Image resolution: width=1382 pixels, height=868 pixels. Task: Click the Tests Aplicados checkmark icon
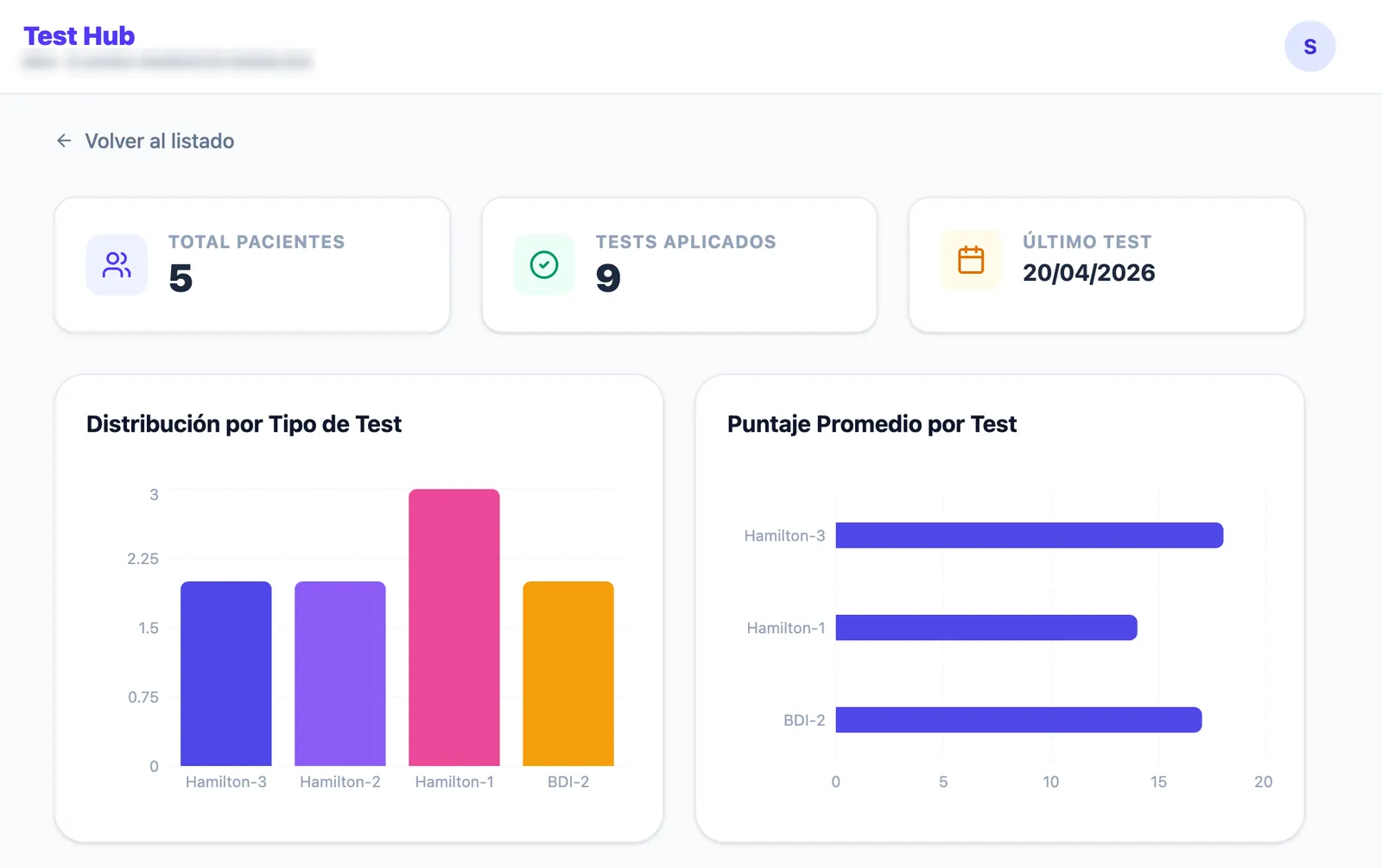pos(544,264)
